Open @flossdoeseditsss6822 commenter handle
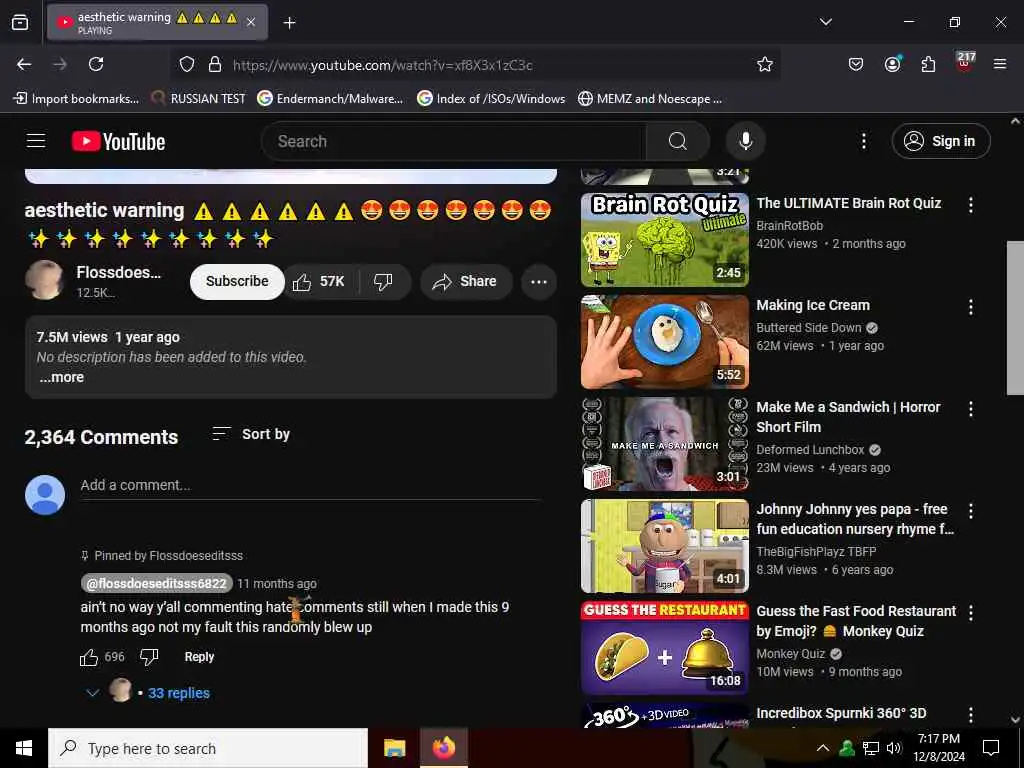Image resolution: width=1024 pixels, height=768 pixels. (x=157, y=583)
